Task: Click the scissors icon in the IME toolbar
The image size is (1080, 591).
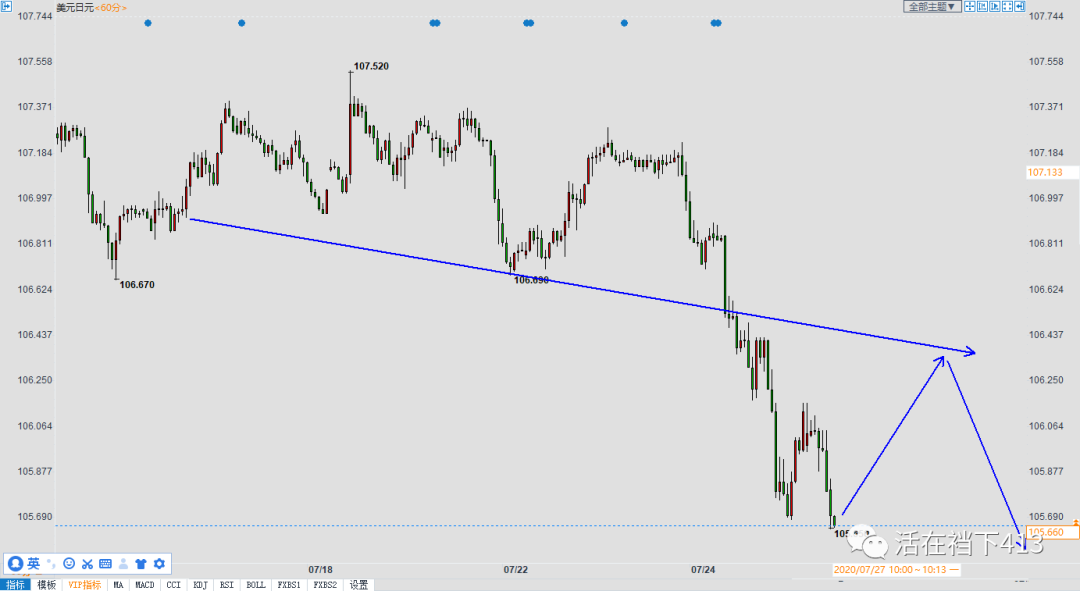Action: pyautogui.click(x=87, y=564)
